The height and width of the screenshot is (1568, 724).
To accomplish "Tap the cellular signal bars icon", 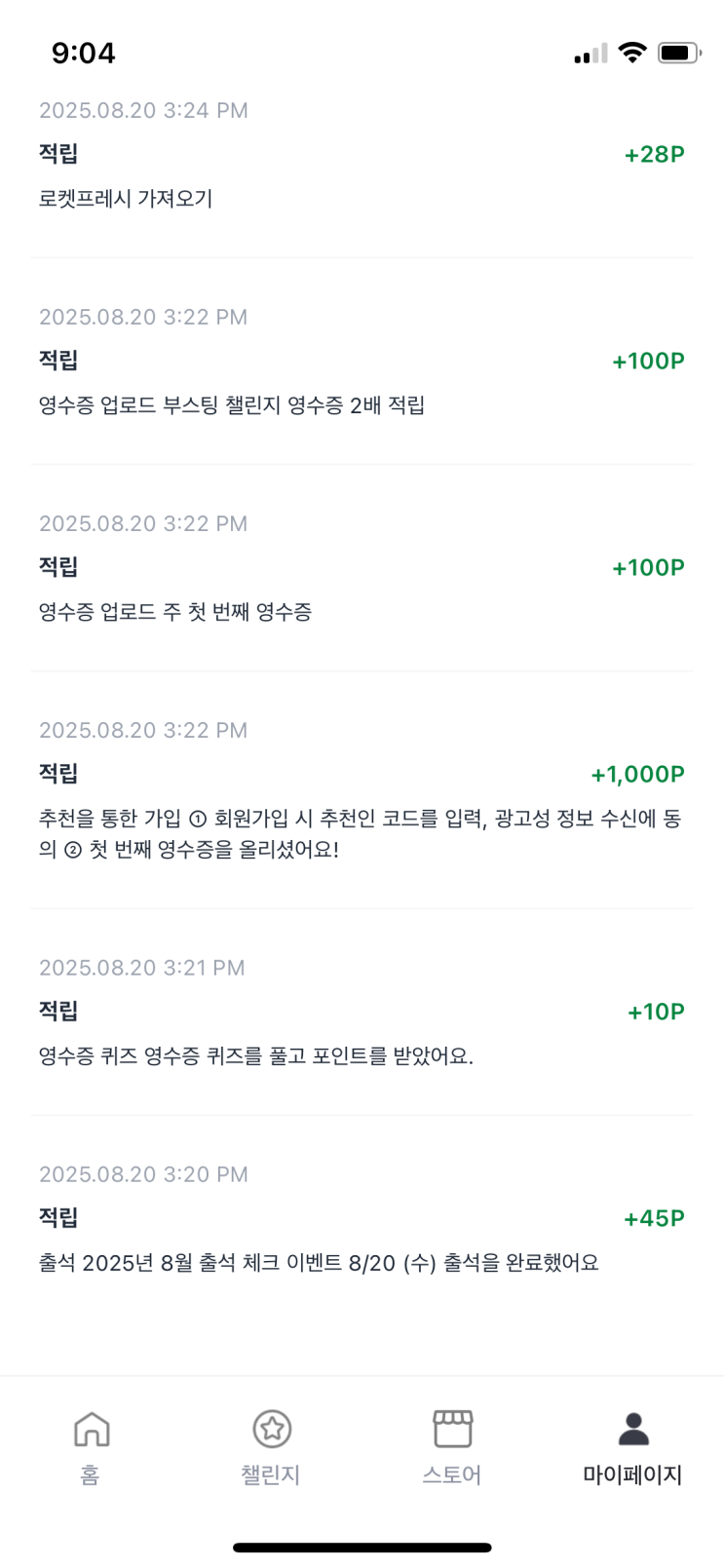I will [591, 54].
